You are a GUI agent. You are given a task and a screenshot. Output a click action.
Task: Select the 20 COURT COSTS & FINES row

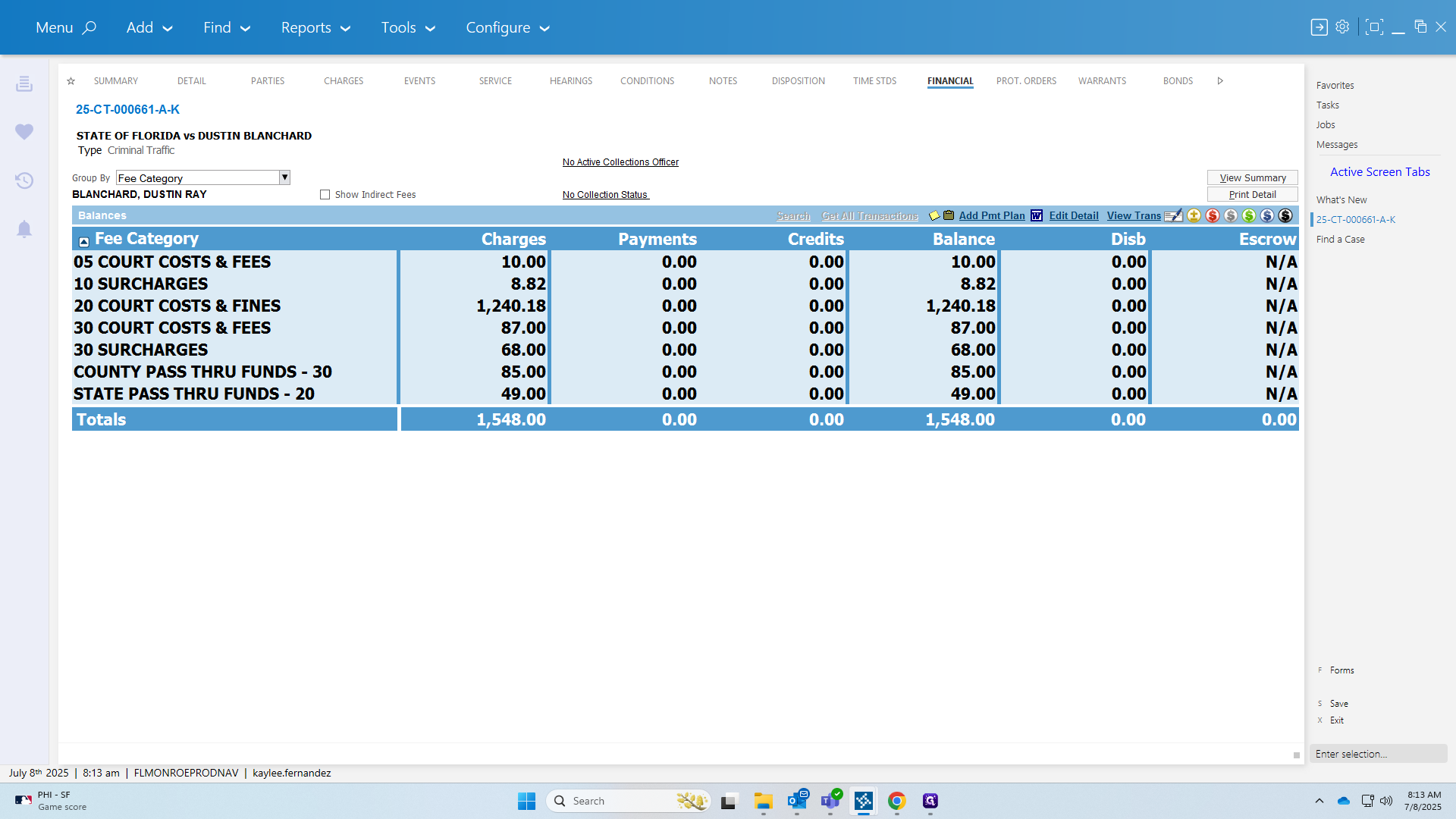pos(685,306)
